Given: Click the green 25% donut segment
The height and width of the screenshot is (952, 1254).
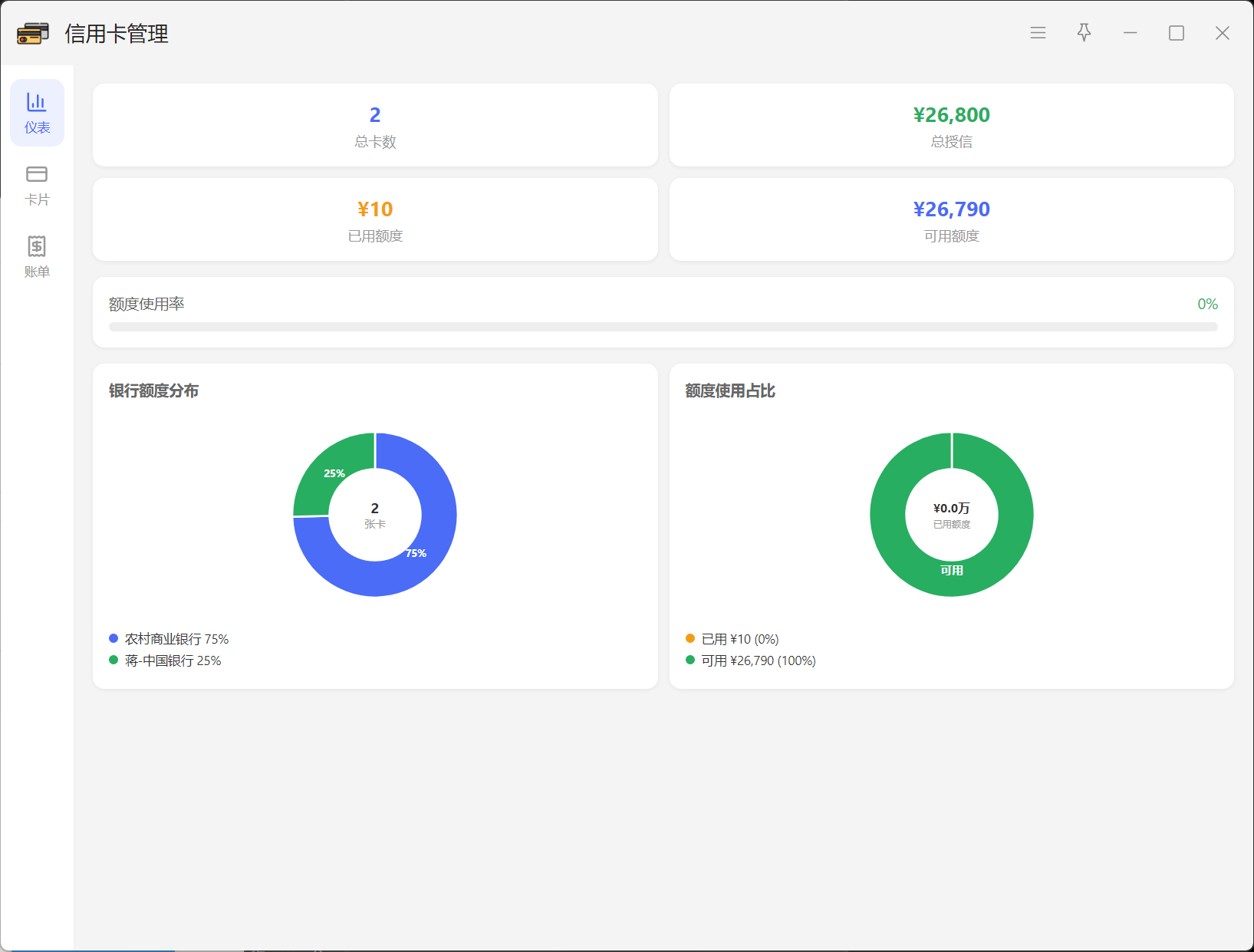Looking at the screenshot, I should coord(326,471).
